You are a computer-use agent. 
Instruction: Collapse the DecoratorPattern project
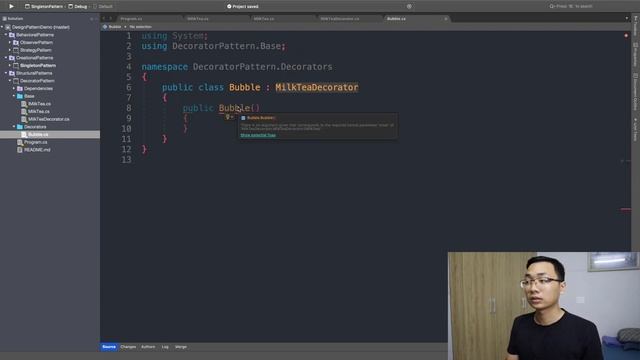click(x=10, y=81)
